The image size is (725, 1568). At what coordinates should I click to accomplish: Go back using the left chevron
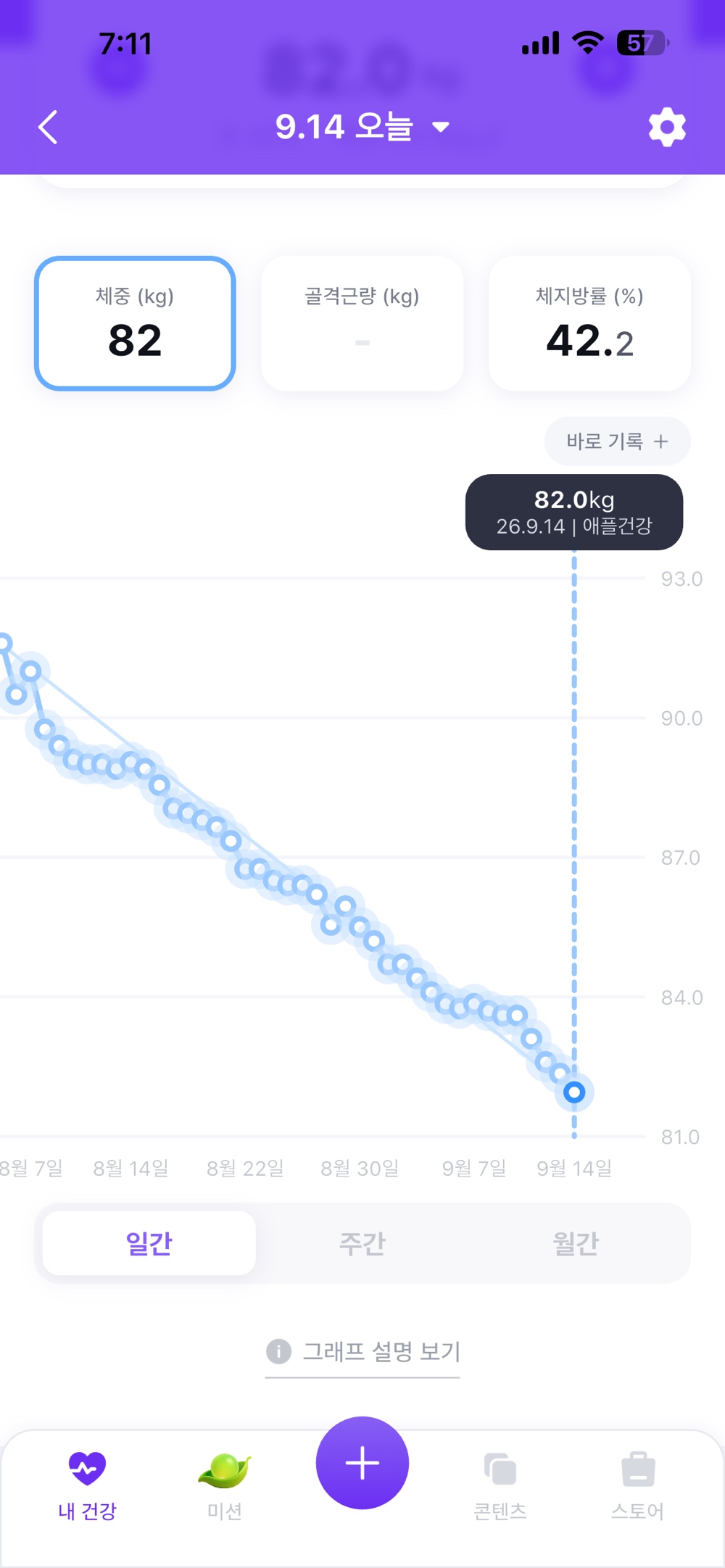coord(48,128)
